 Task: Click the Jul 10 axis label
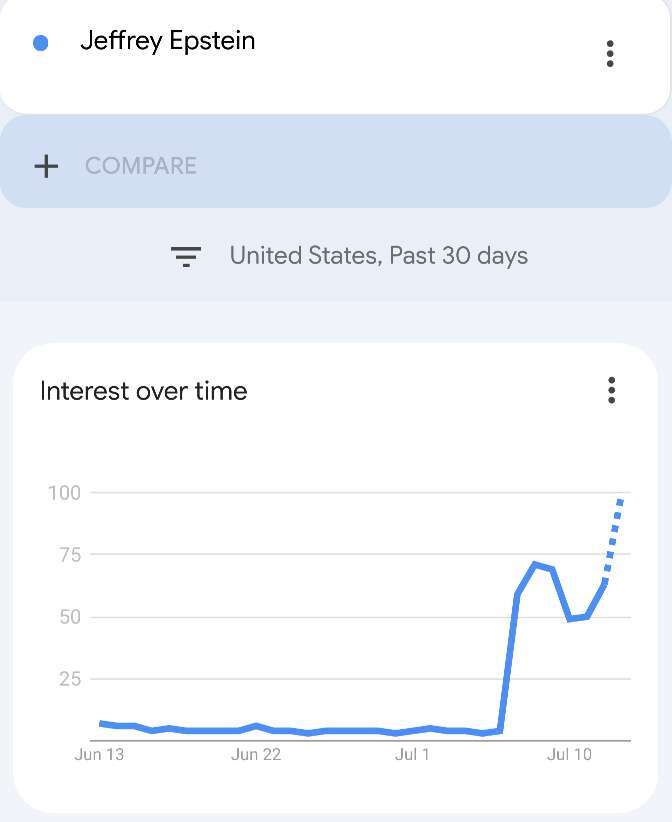click(569, 754)
